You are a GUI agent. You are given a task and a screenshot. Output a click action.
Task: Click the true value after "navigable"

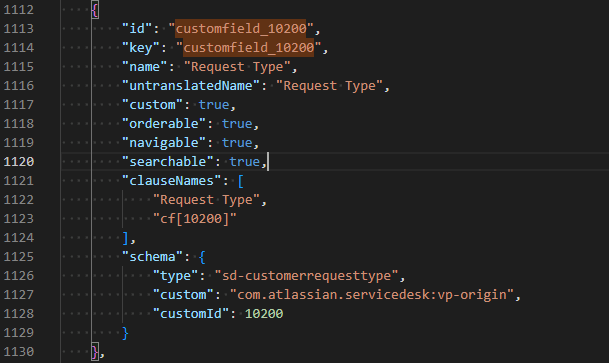pyautogui.click(x=237, y=142)
